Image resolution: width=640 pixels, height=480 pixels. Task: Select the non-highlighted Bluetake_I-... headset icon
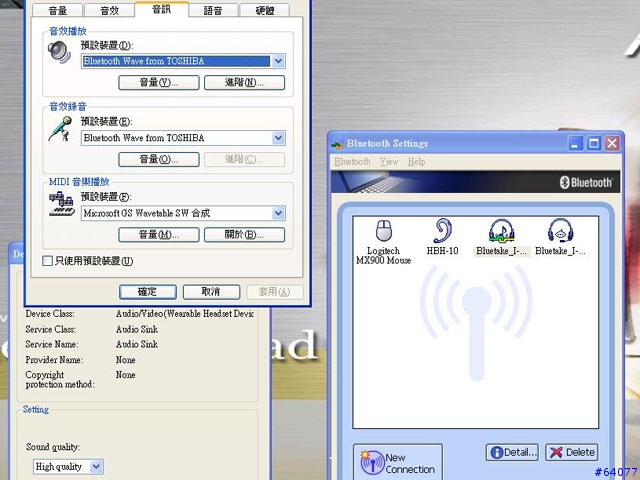pyautogui.click(x=560, y=231)
